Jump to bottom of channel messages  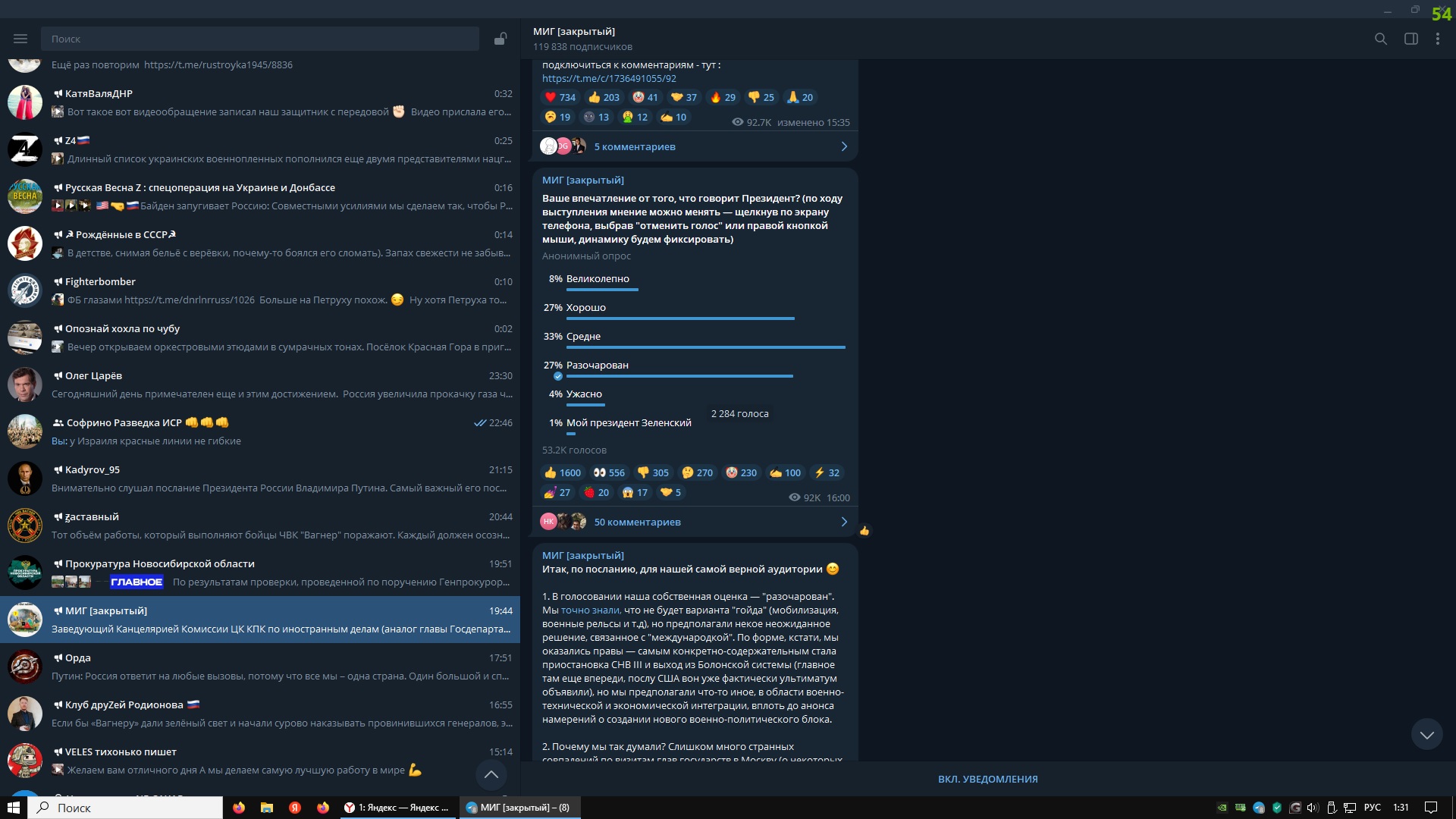coord(1426,734)
